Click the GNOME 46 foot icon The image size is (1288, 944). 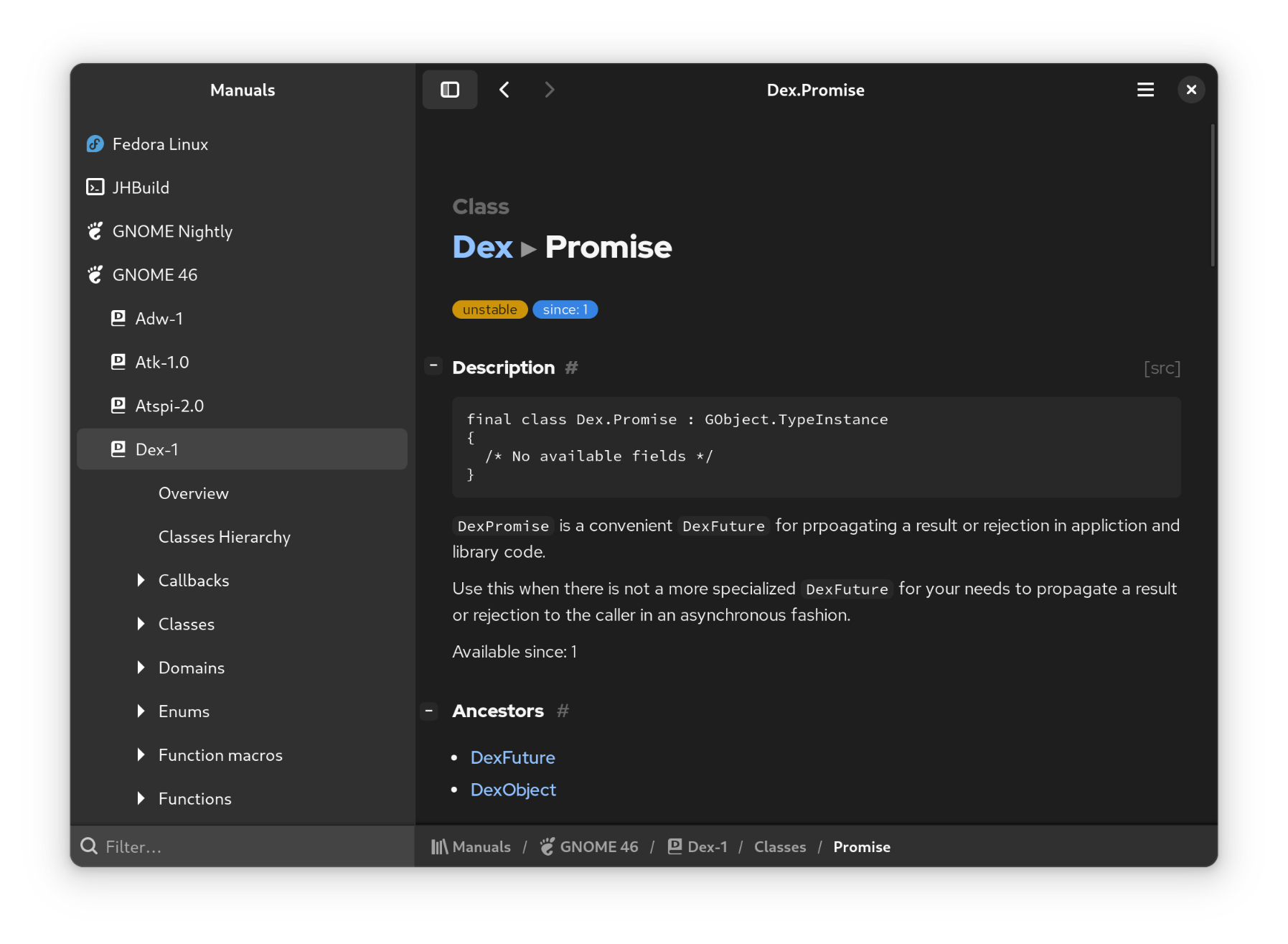coord(95,274)
